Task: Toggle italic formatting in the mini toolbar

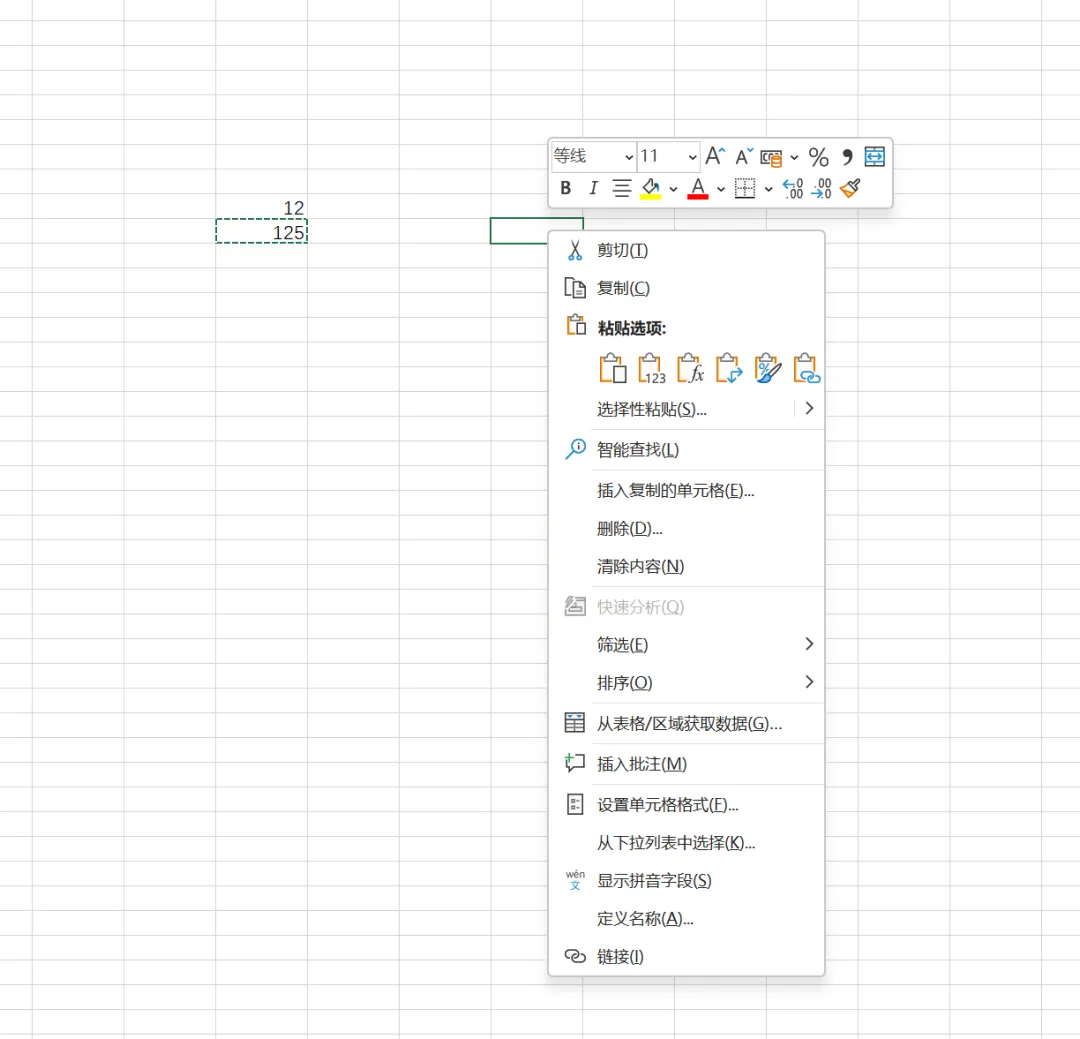Action: [593, 188]
